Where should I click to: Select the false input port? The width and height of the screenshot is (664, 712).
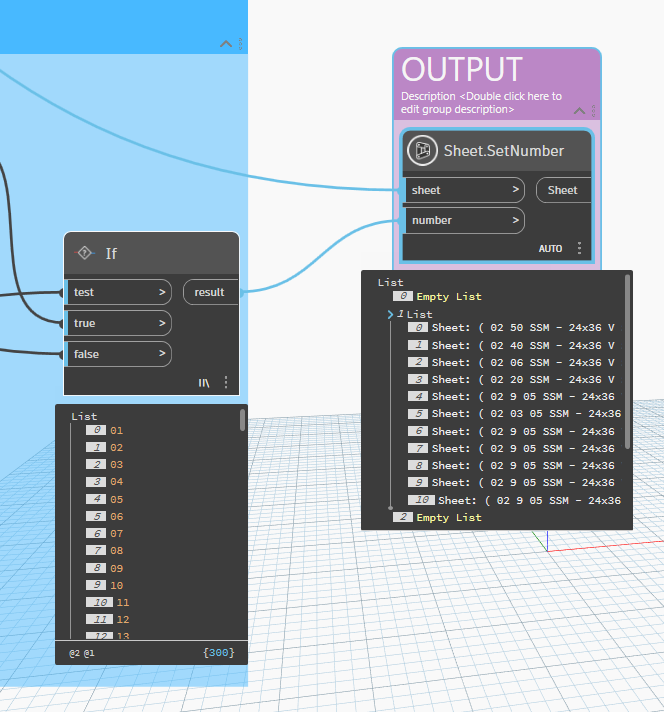click(119, 354)
